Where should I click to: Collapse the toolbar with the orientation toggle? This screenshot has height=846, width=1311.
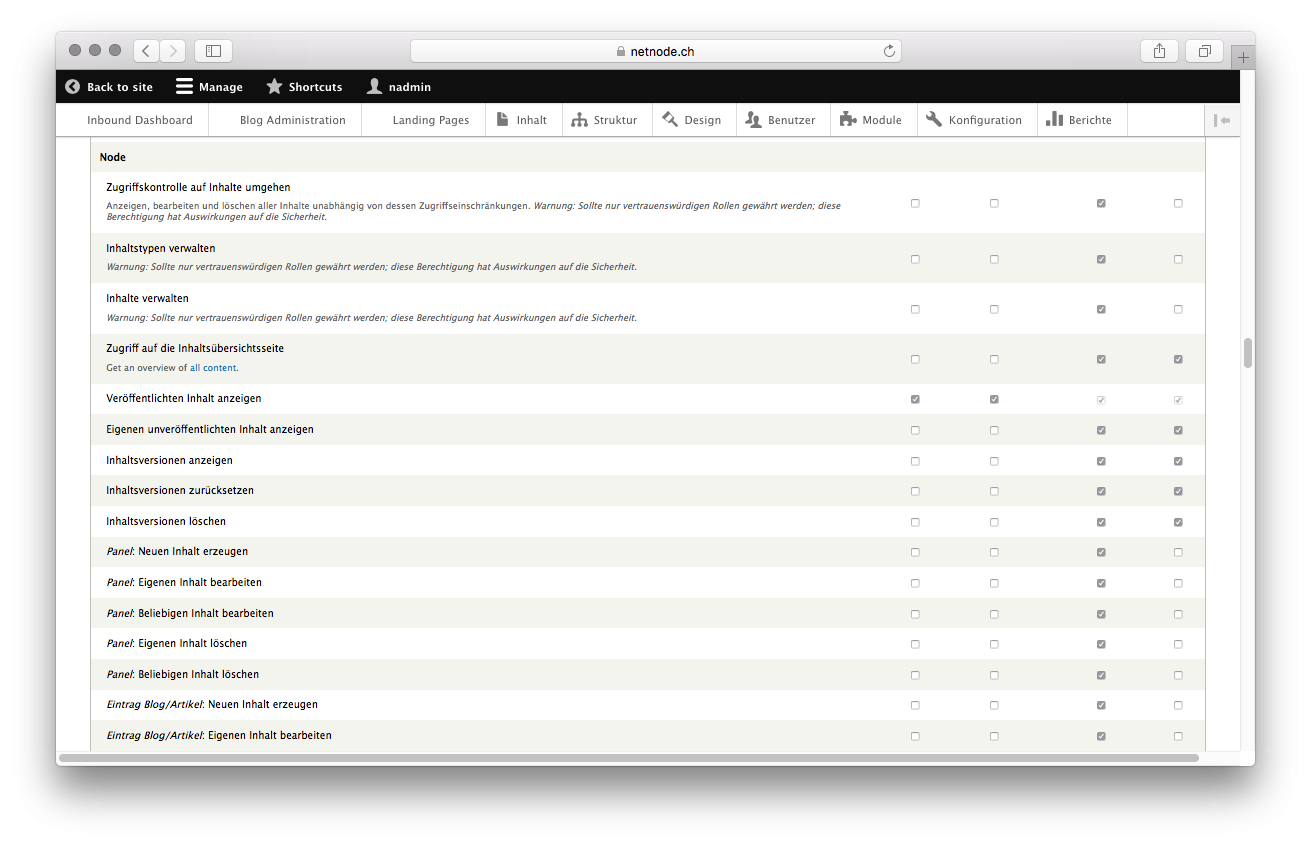click(x=1221, y=120)
